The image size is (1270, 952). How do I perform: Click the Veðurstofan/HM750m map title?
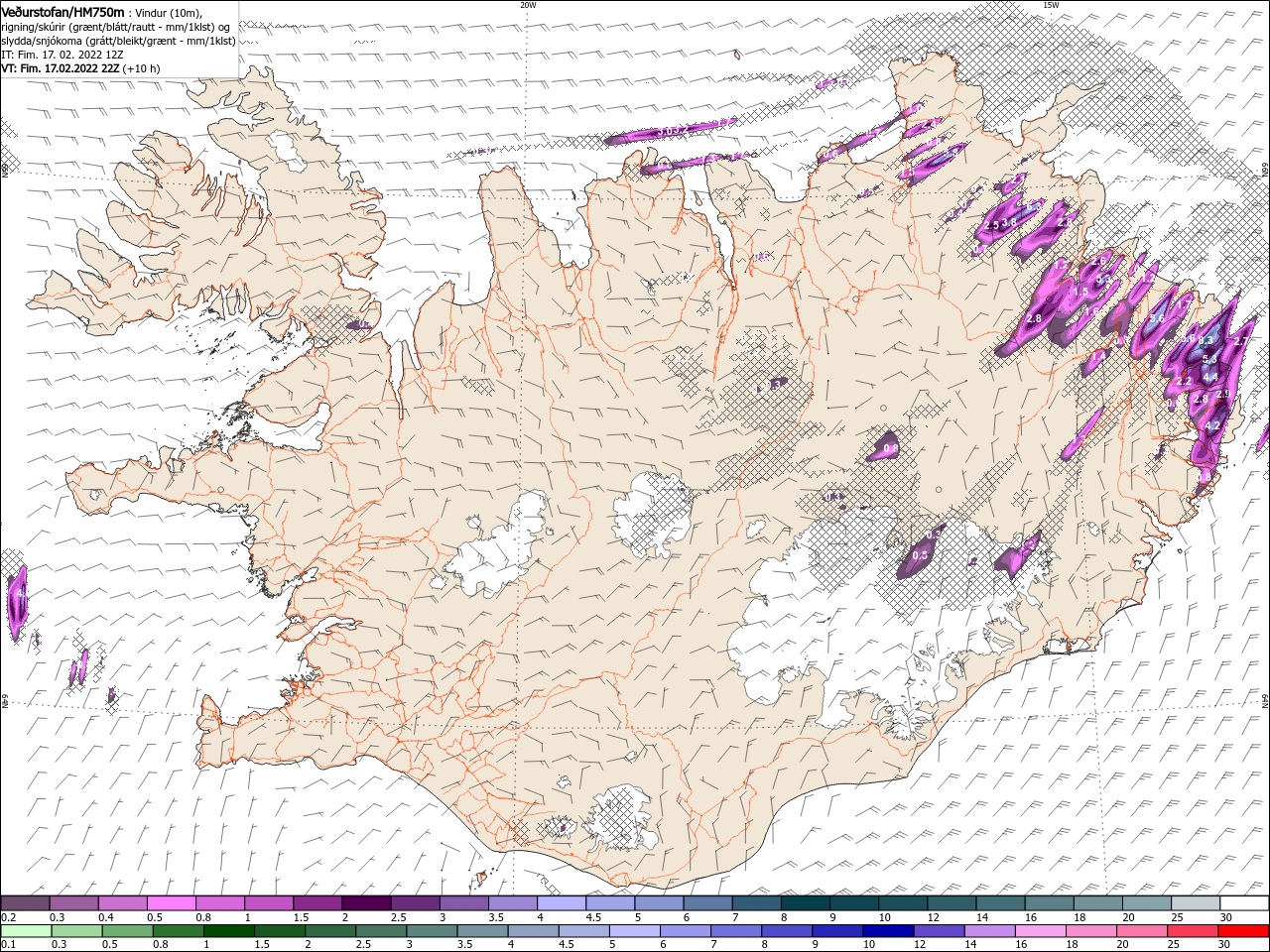[63, 11]
